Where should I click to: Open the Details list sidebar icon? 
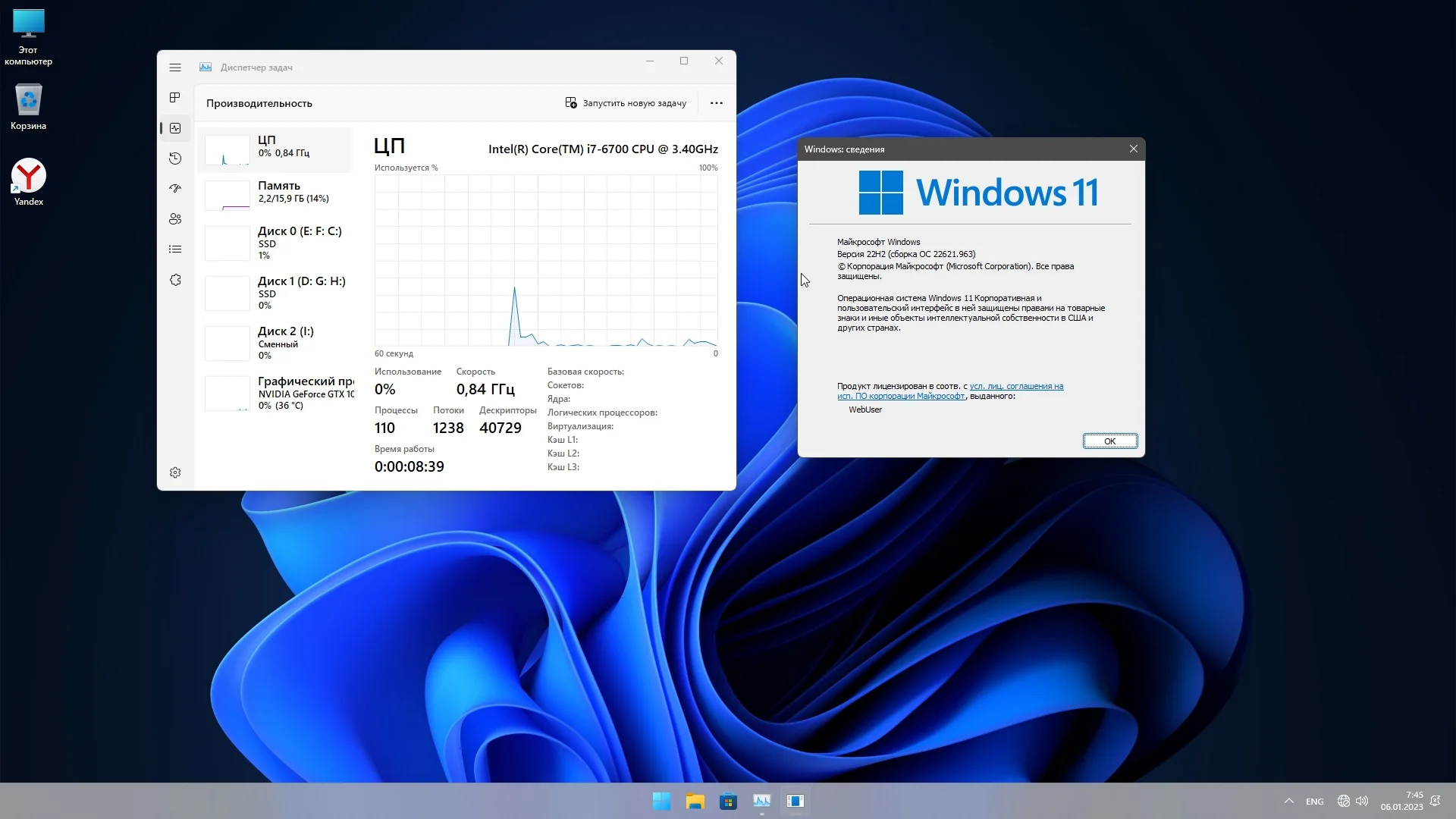click(x=175, y=249)
